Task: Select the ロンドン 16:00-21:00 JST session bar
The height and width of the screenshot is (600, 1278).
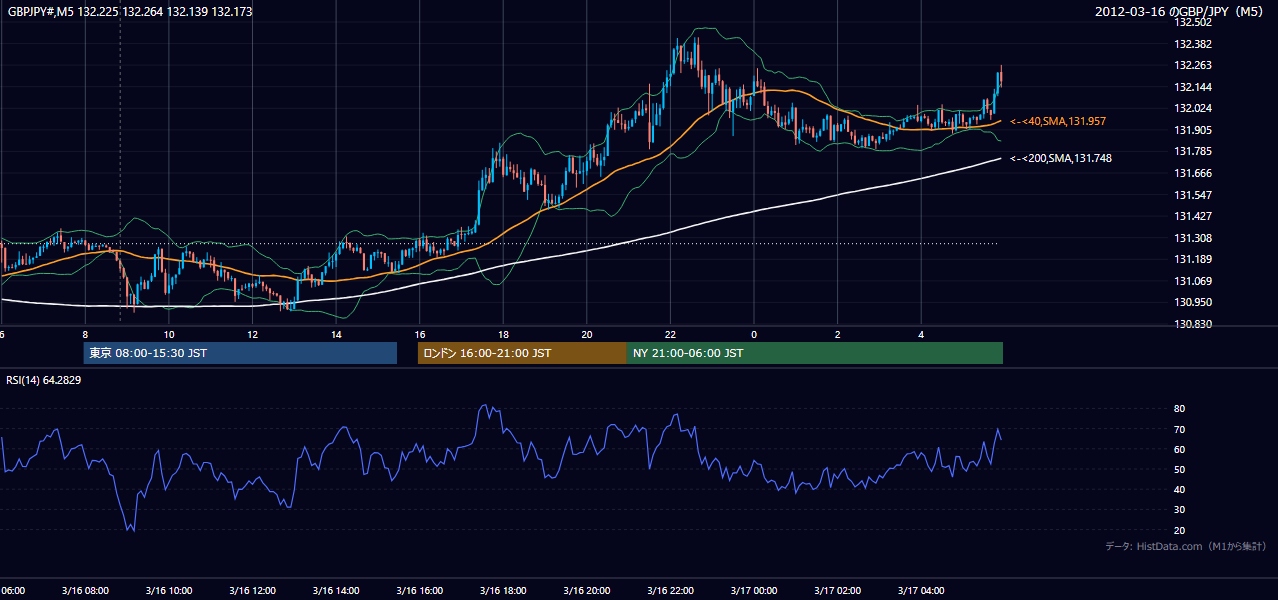Action: (522, 353)
